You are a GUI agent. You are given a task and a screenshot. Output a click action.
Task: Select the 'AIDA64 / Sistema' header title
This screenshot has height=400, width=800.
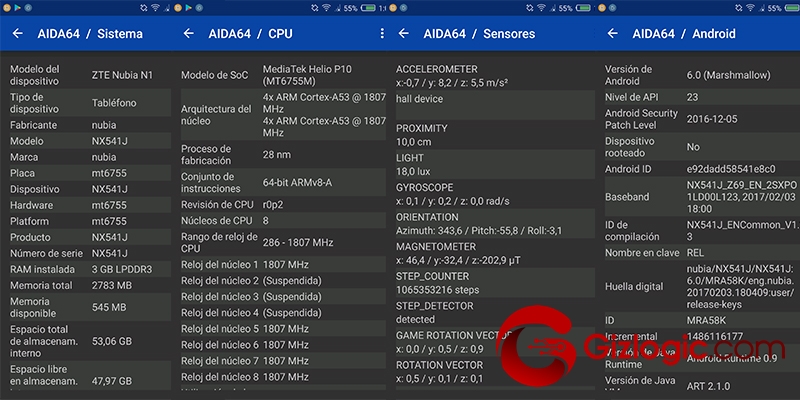pyautogui.click(x=90, y=34)
